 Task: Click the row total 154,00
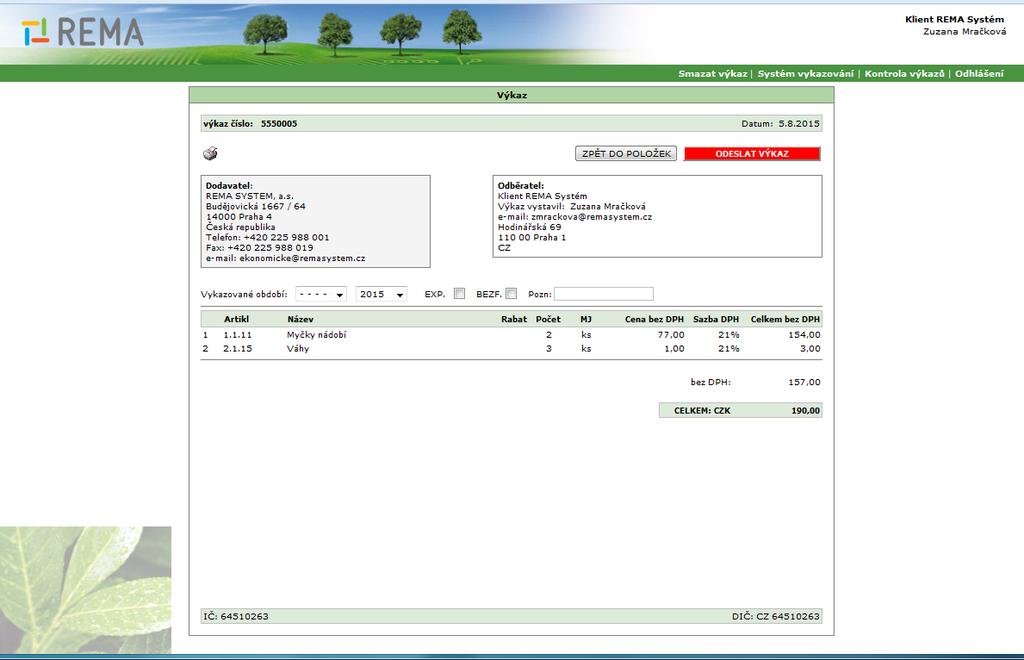click(804, 335)
